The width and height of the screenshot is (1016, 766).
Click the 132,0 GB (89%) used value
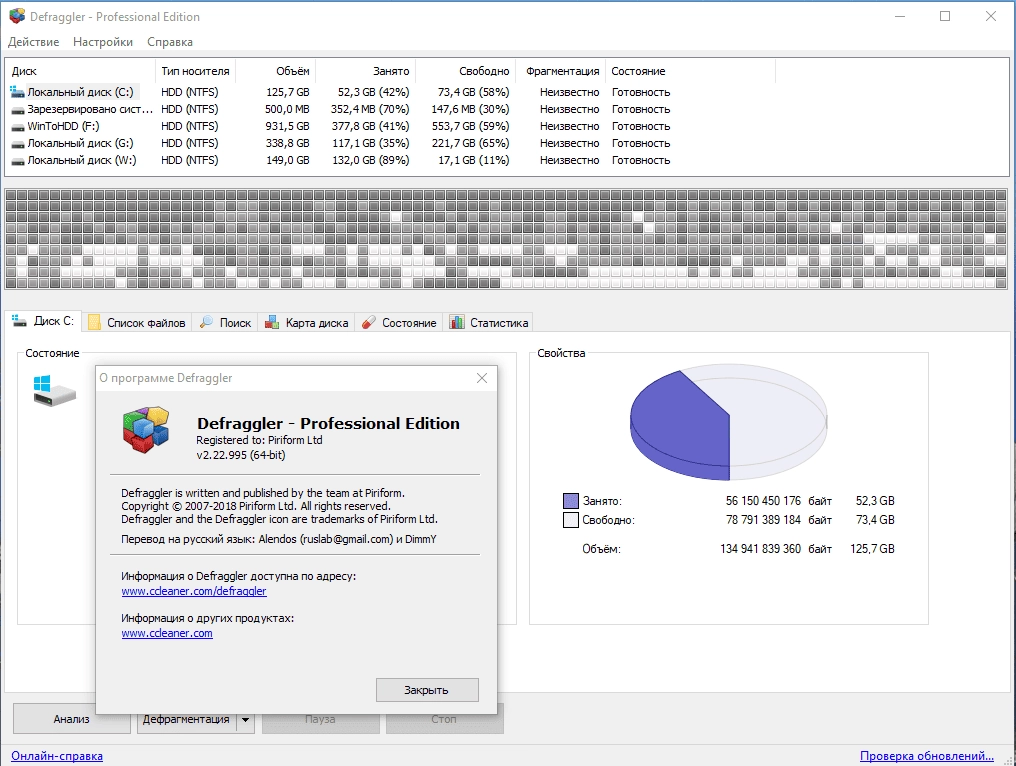point(371,161)
